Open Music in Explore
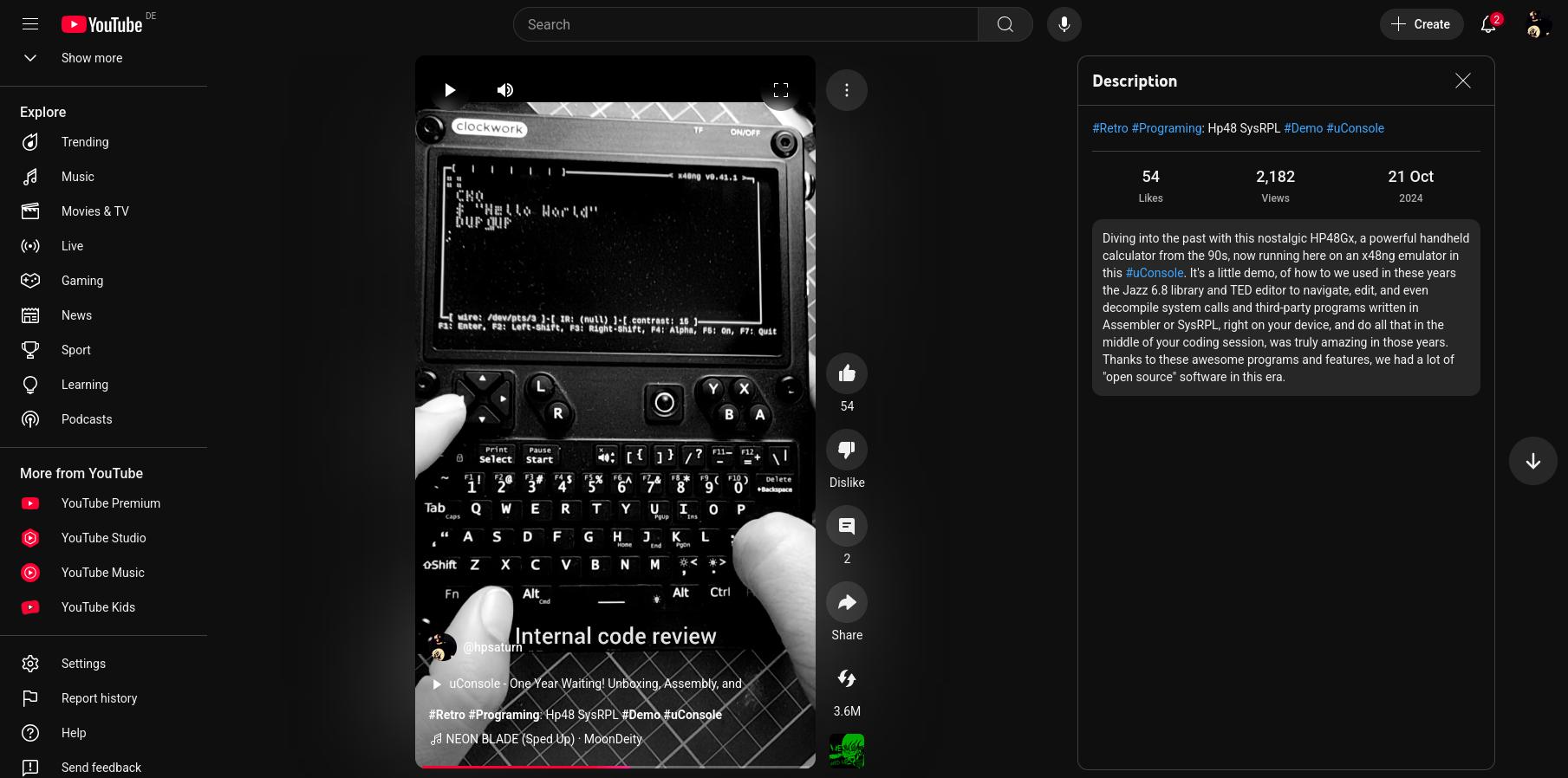This screenshot has width=1568, height=778. (104, 177)
